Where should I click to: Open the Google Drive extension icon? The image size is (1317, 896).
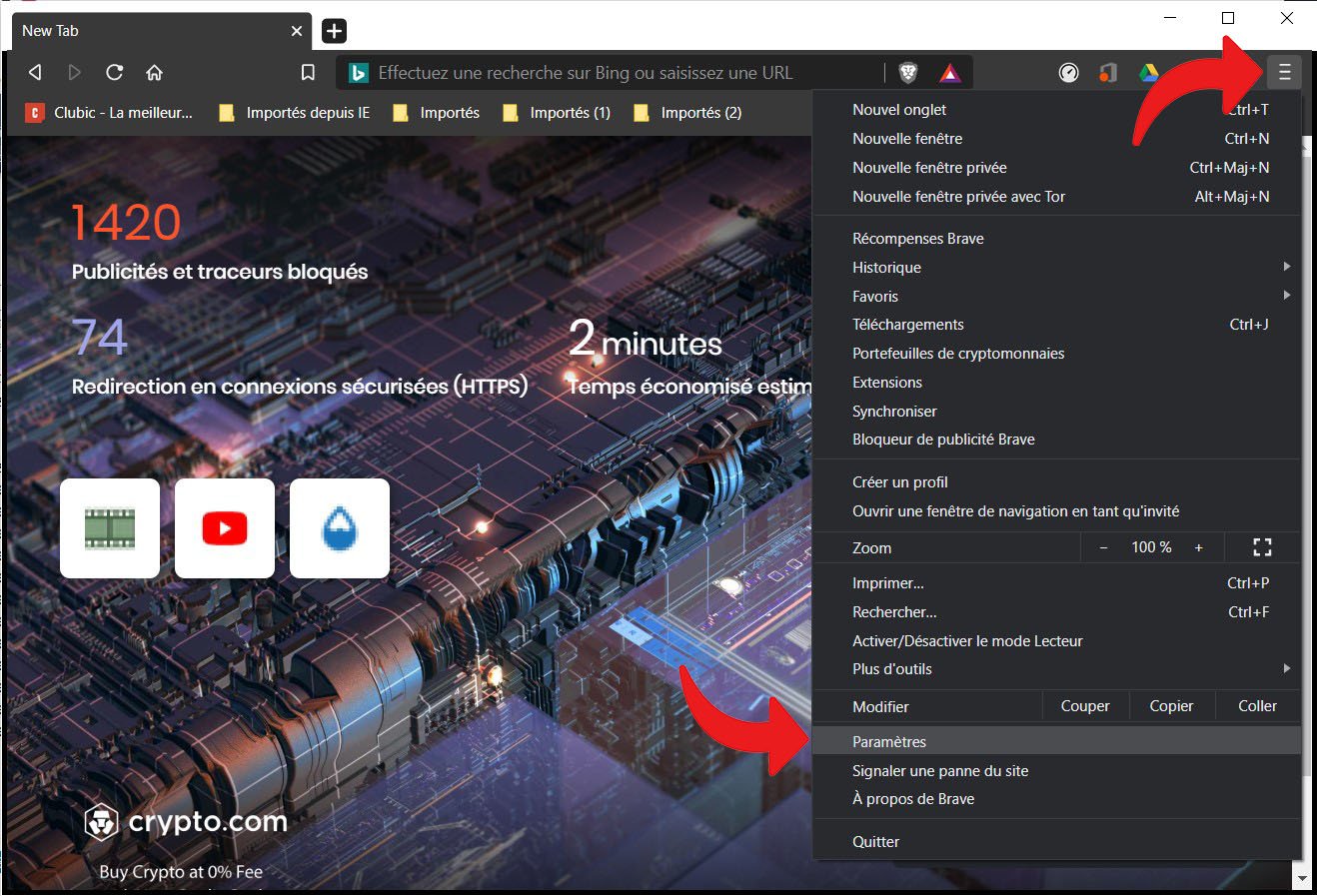coord(1148,73)
